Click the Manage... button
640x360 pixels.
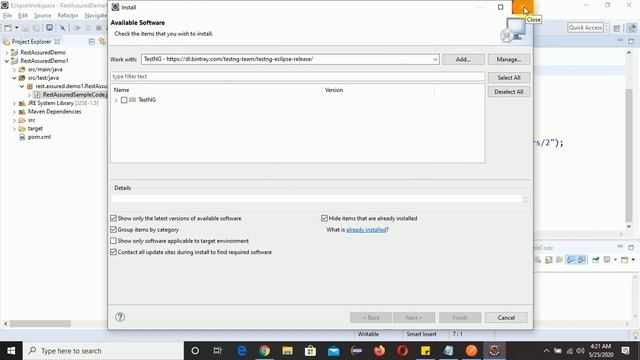click(509, 59)
